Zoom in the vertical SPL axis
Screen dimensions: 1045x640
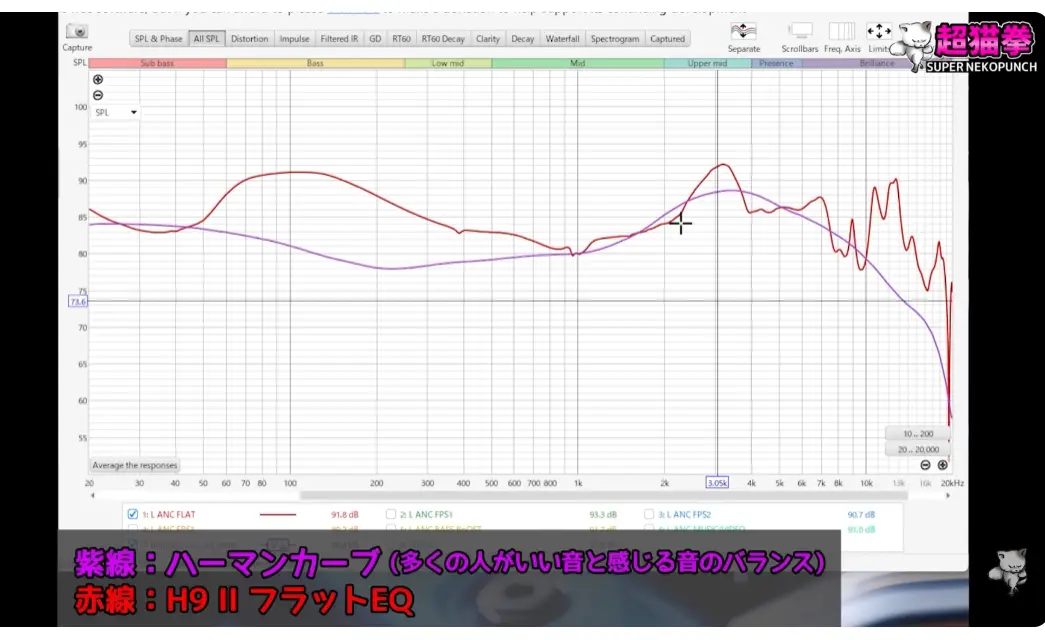(98, 80)
